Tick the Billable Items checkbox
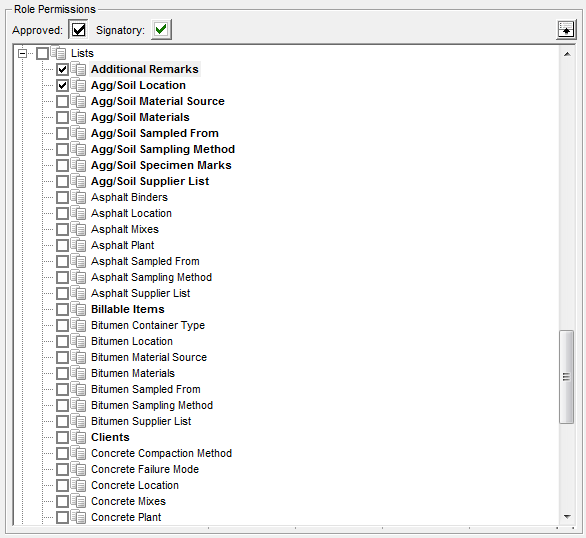The image size is (586, 538). [62, 309]
